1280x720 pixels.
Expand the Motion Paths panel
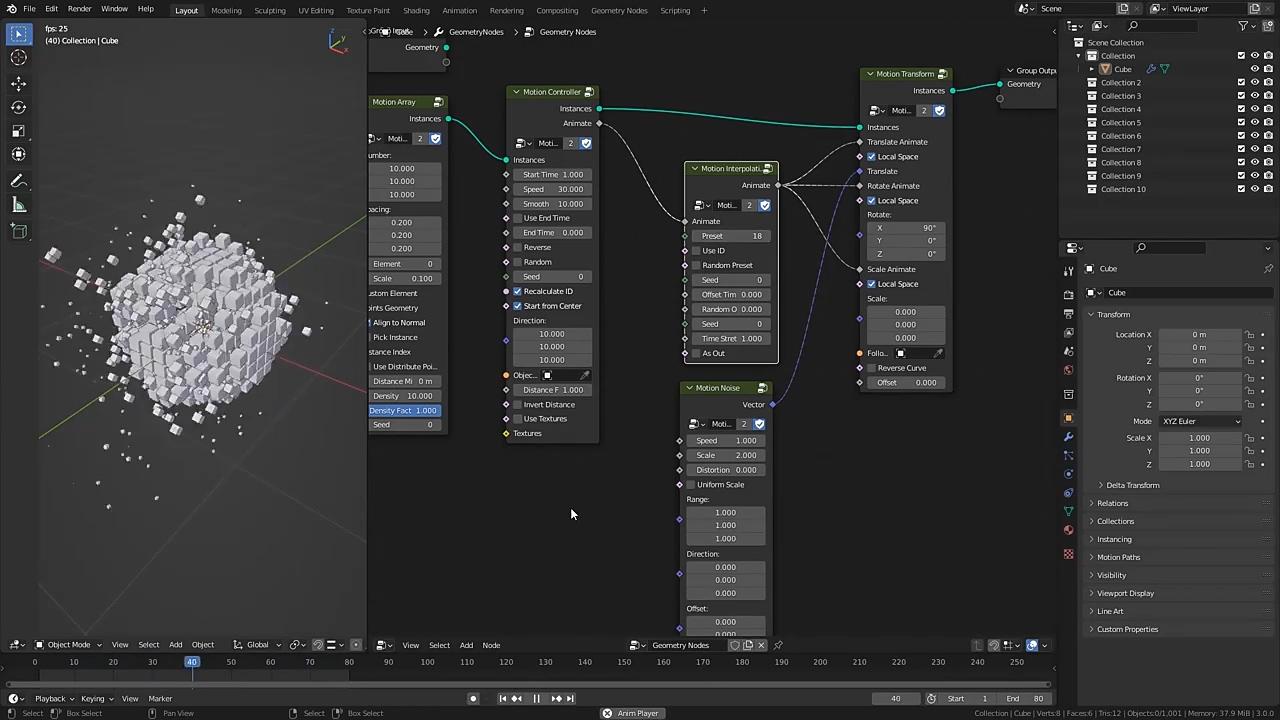[x=1118, y=558]
